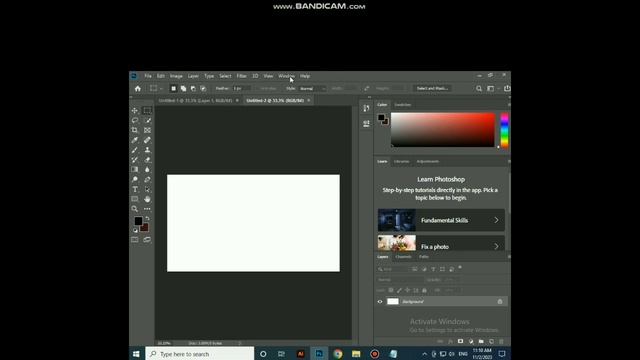This screenshot has width=640, height=360.
Task: Select the Eyedropper tool
Action: point(135,140)
